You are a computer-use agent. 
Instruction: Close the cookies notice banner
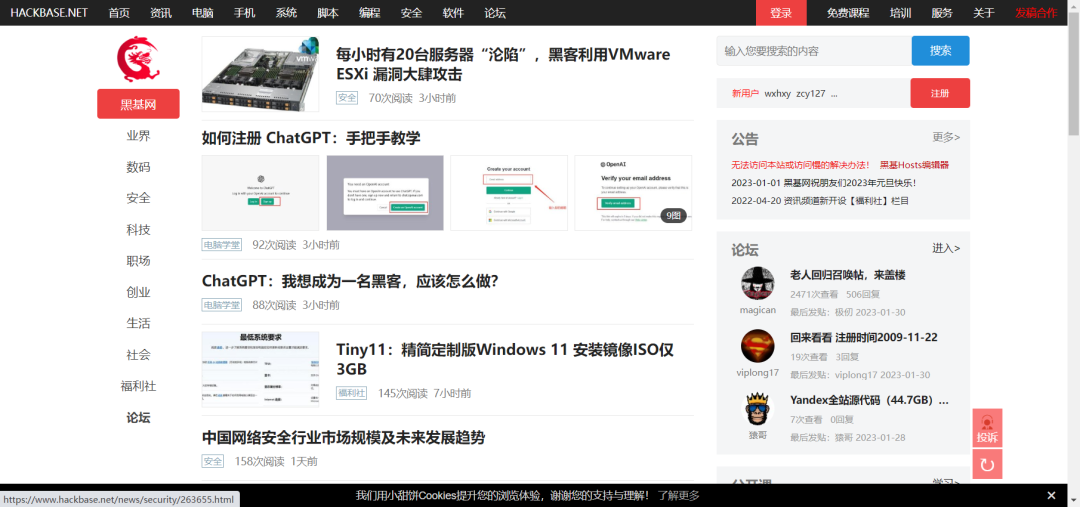point(1050,495)
